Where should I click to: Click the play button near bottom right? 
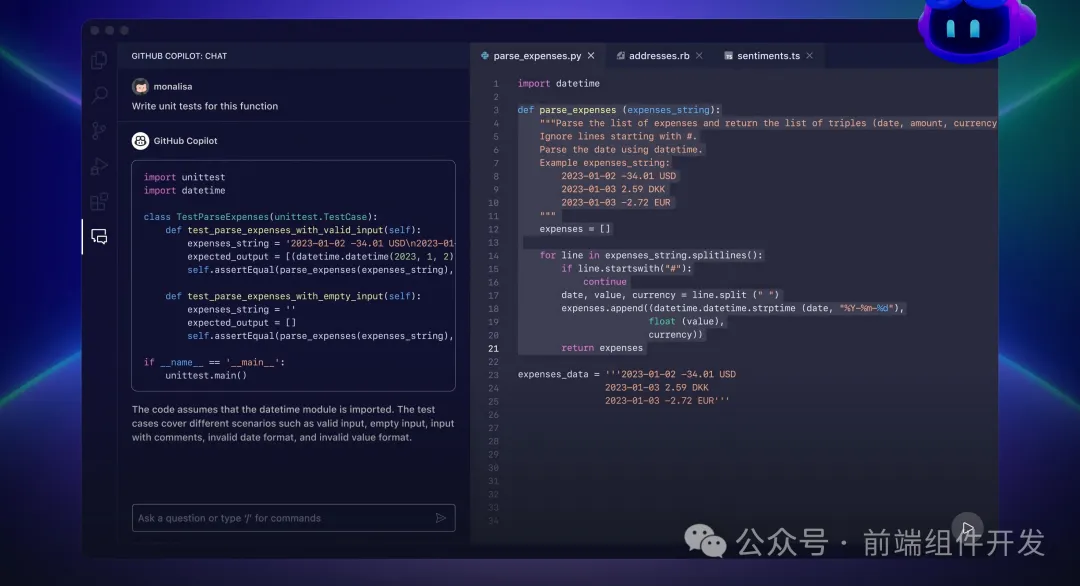(968, 528)
